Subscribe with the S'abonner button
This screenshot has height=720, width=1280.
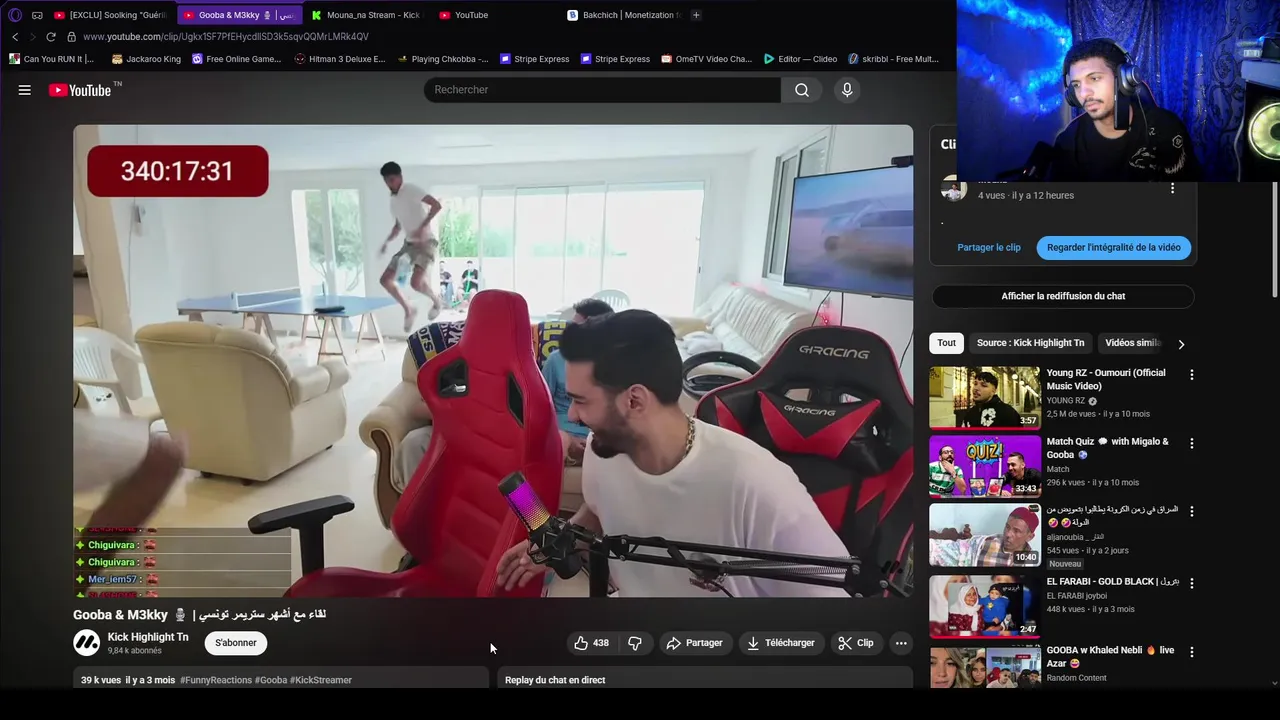click(x=236, y=643)
